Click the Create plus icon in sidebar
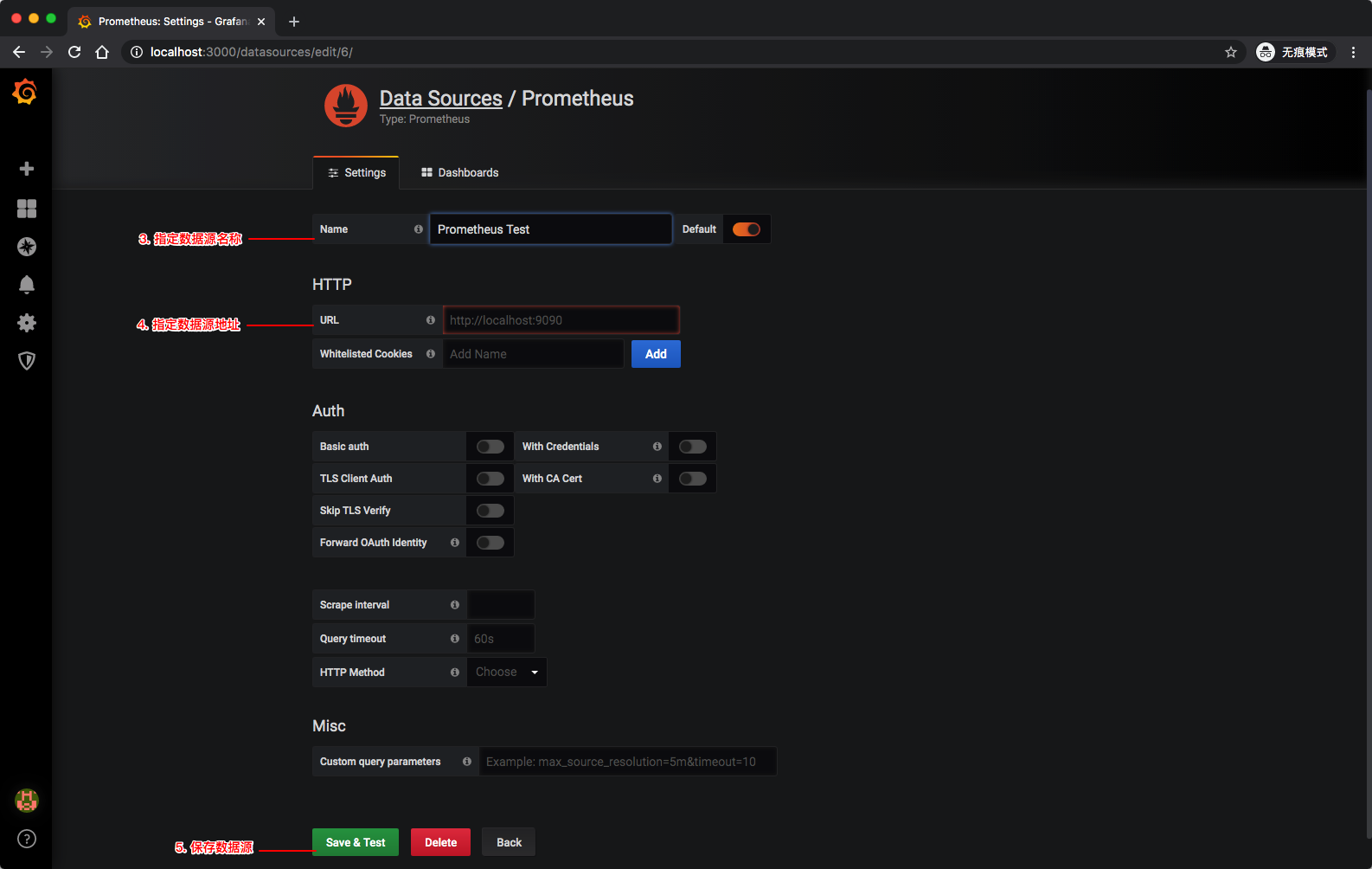The image size is (1372, 869). pos(27,169)
